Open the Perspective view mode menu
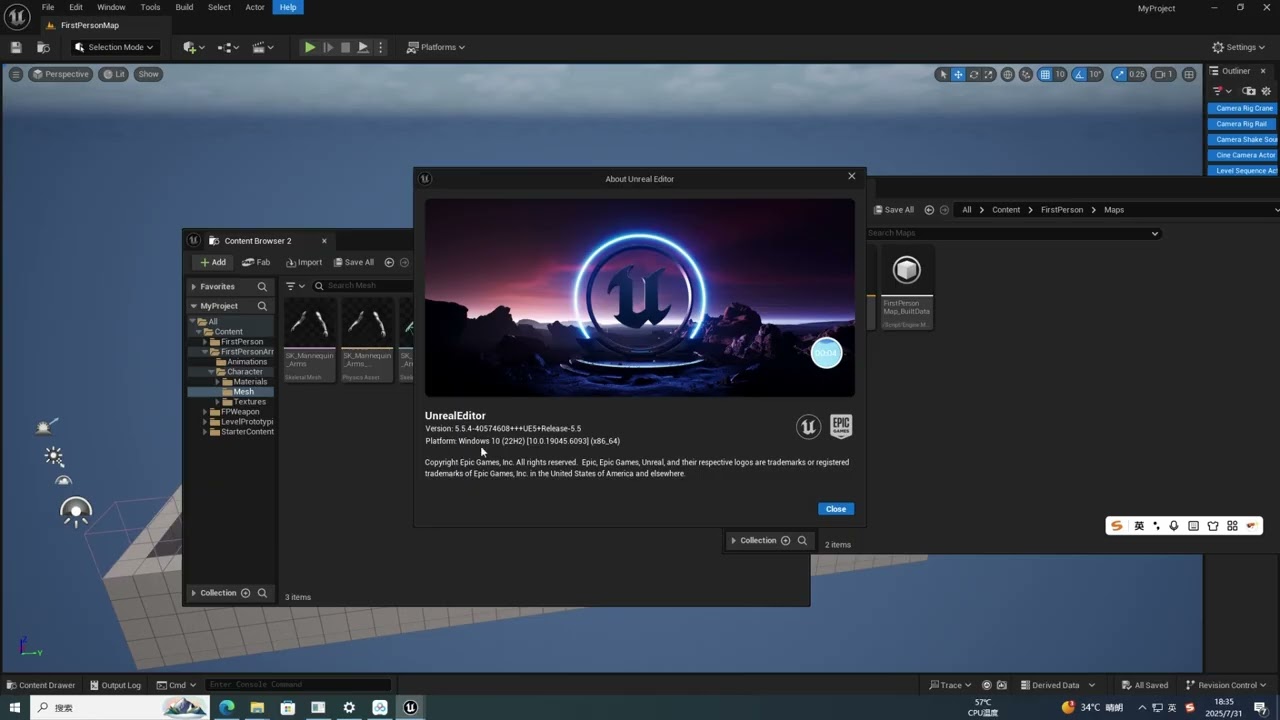 [61, 74]
